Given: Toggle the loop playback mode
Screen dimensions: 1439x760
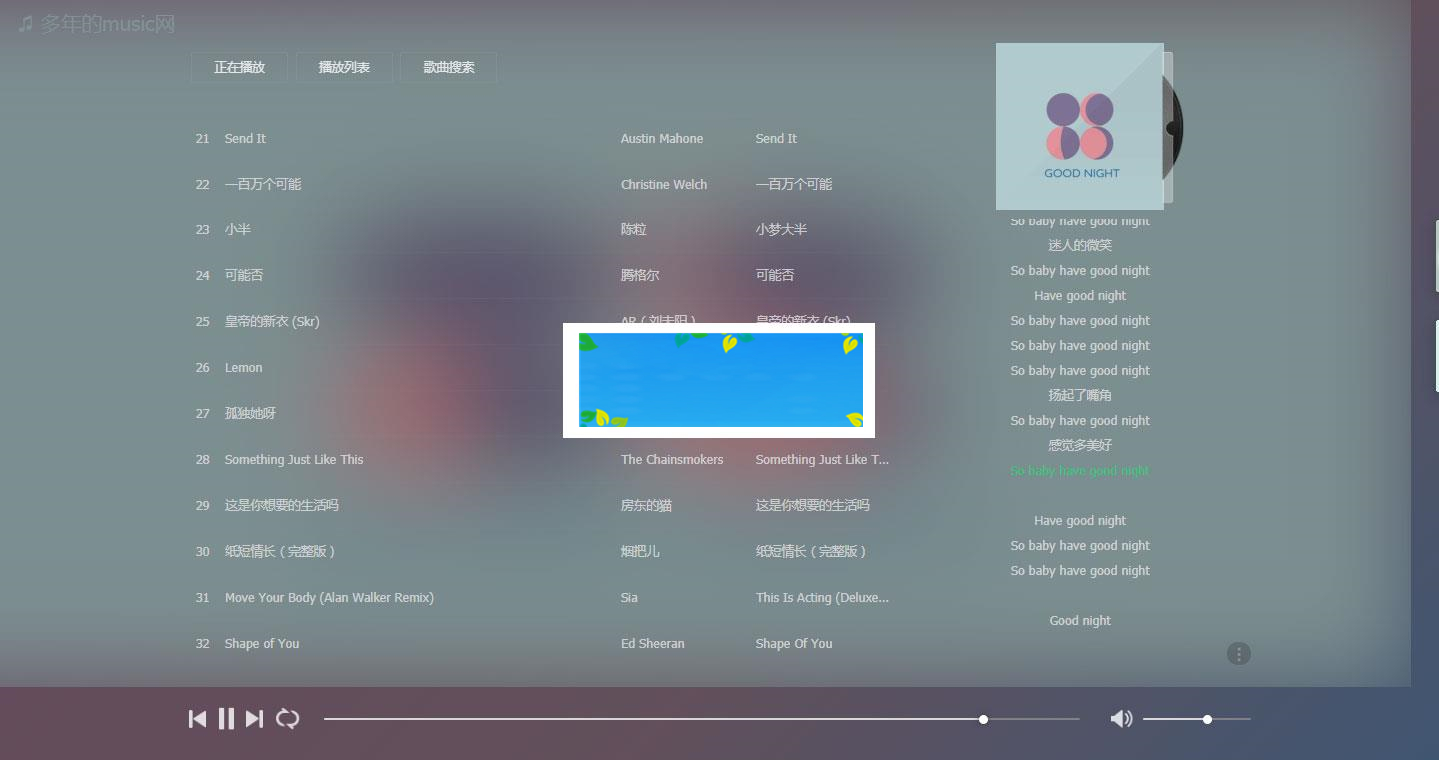Looking at the screenshot, I should [x=288, y=719].
